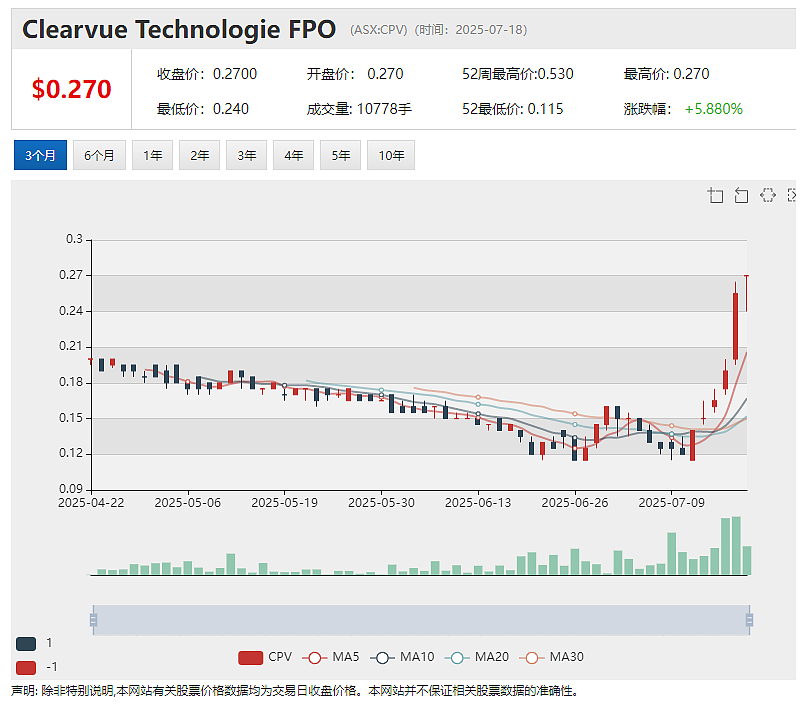
Task: Toggle the CPV candlestick series legend
Action: click(x=265, y=657)
